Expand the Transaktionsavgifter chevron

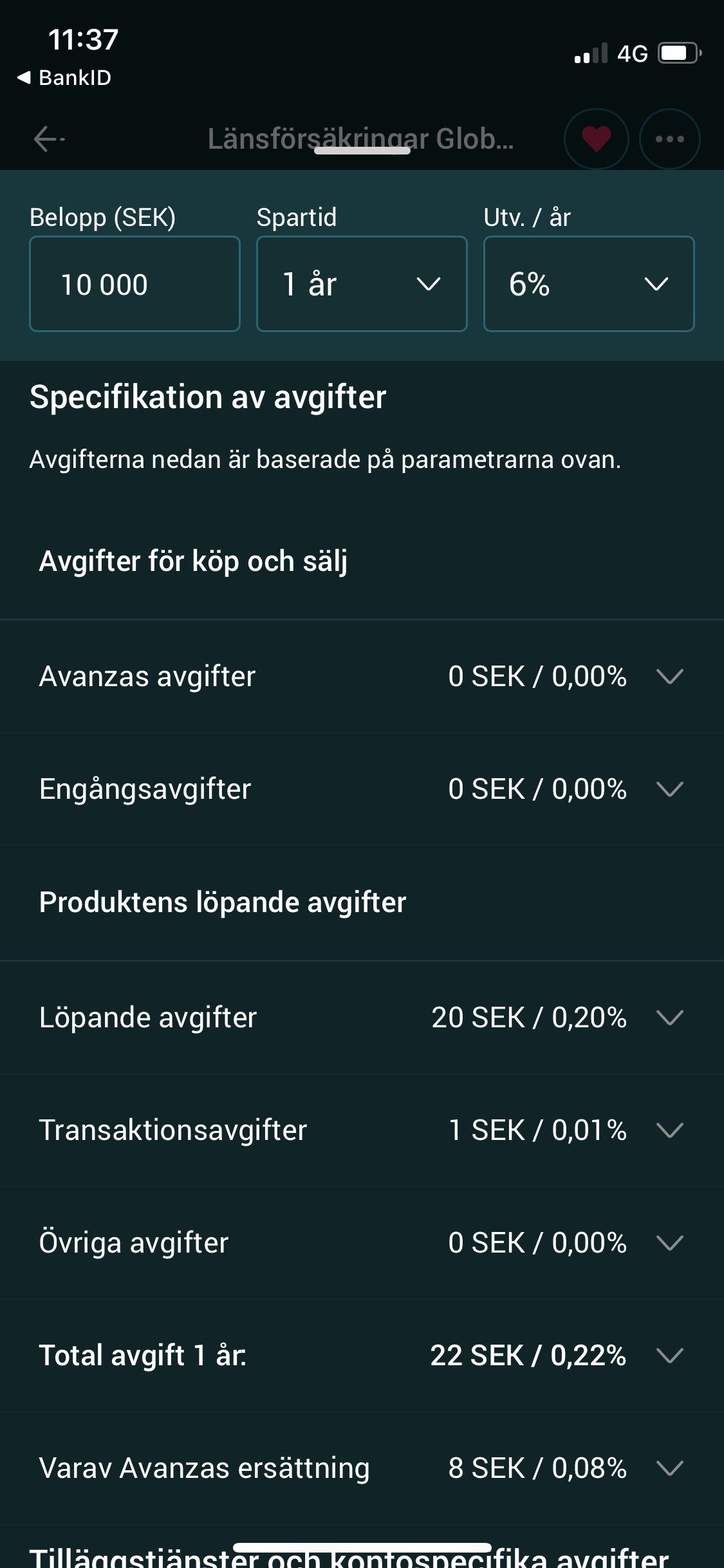pyautogui.click(x=669, y=1130)
